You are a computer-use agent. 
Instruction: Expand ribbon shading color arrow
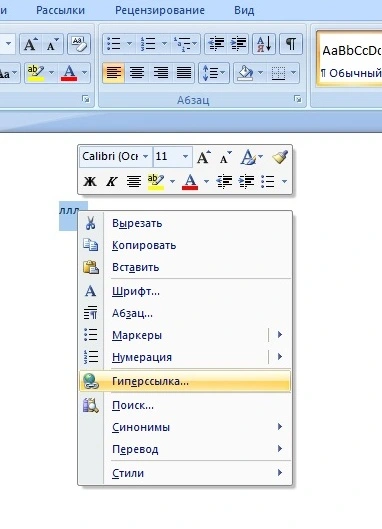260,73
